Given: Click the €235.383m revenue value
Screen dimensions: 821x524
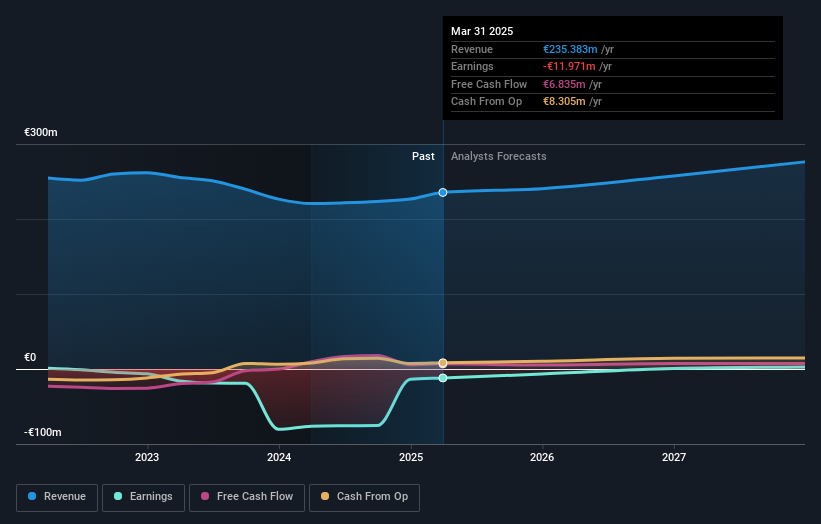Looking at the screenshot, I should pos(570,49).
